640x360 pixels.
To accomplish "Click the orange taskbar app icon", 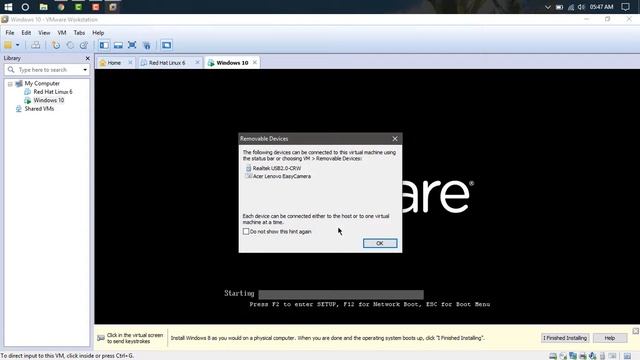I will pos(96,7).
